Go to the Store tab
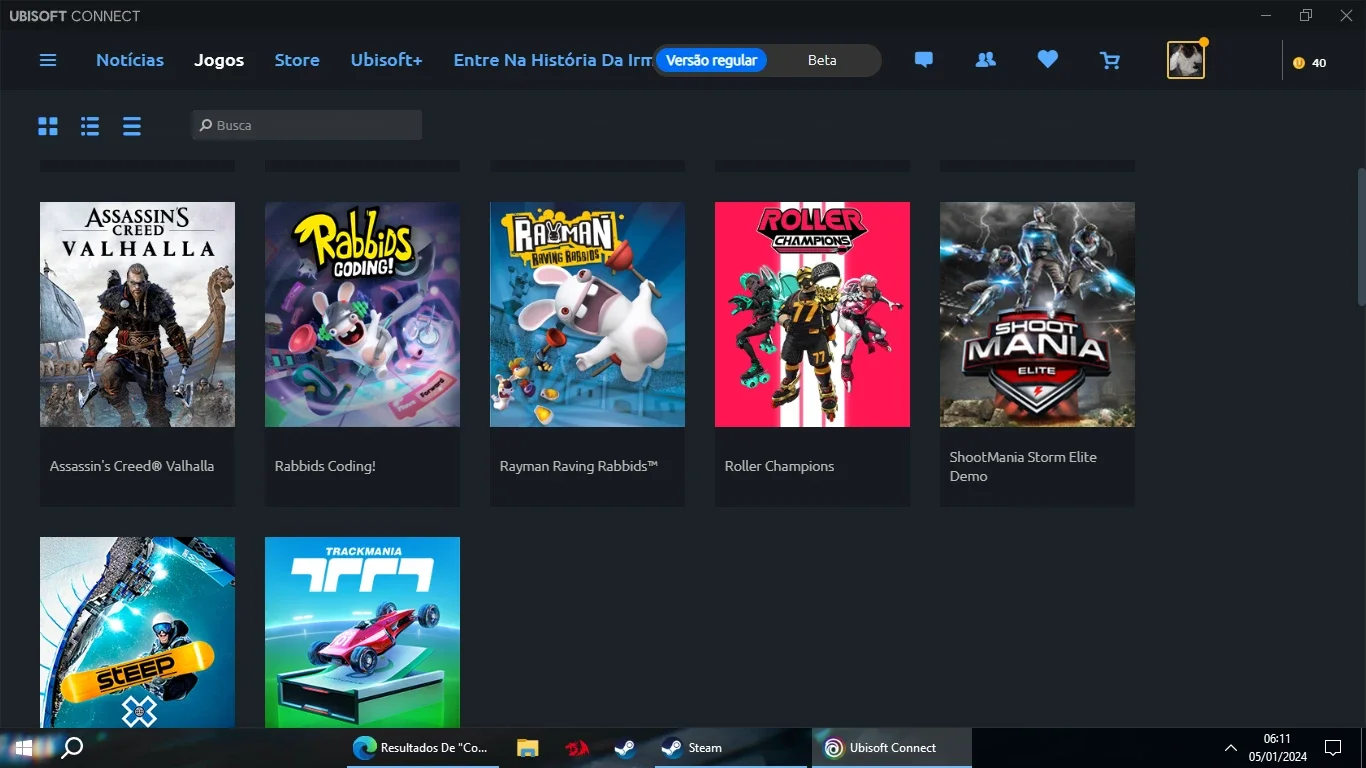1366x768 pixels. pos(297,60)
